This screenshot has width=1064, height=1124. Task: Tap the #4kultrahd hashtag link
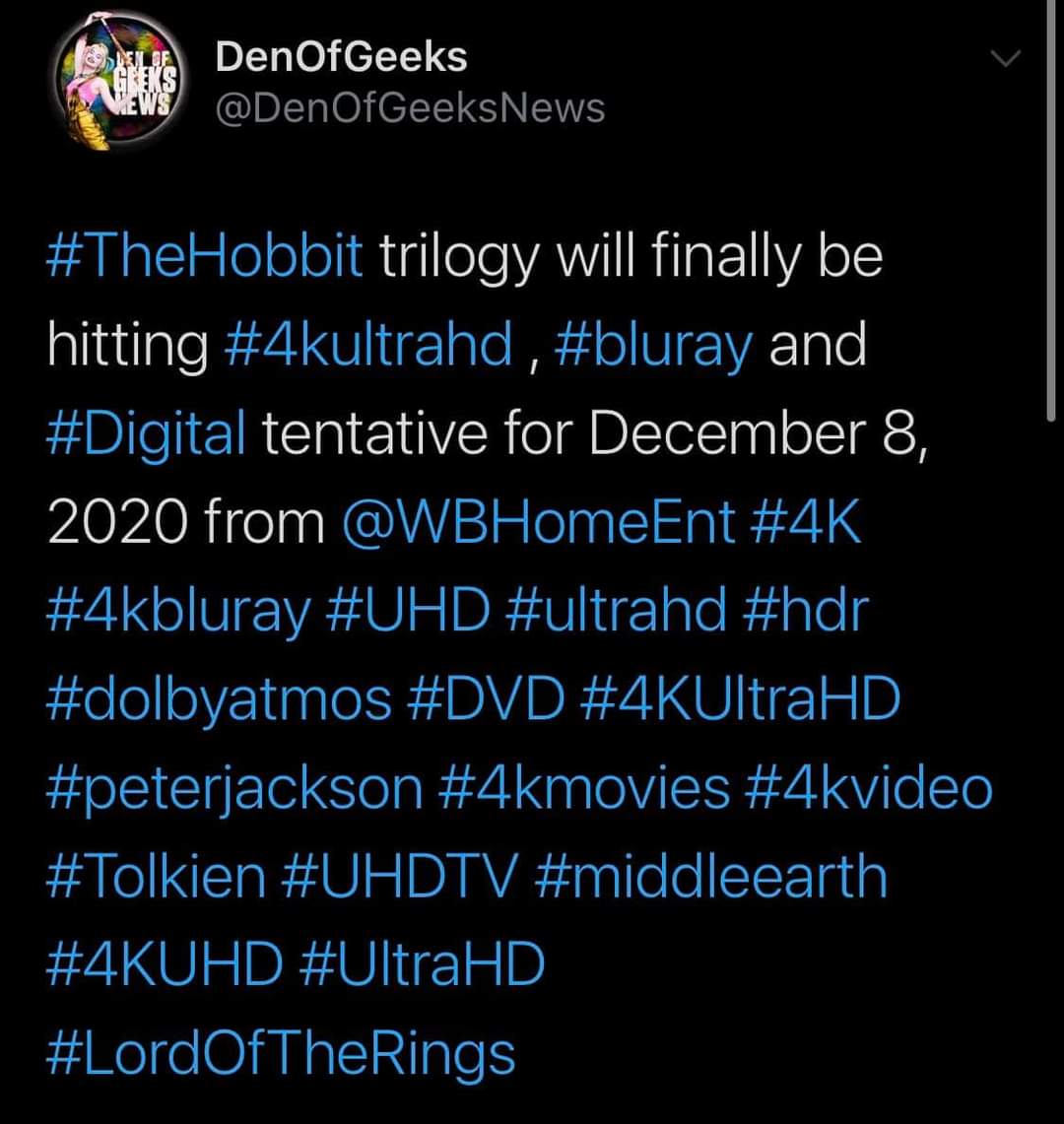click(x=369, y=347)
